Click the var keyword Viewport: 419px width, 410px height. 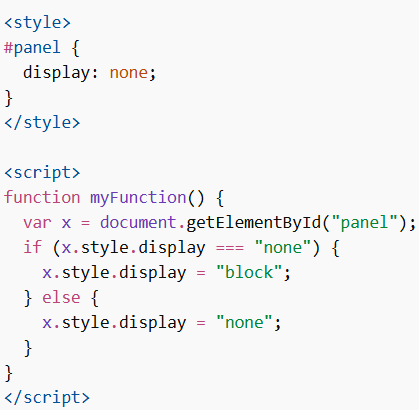tap(37, 223)
